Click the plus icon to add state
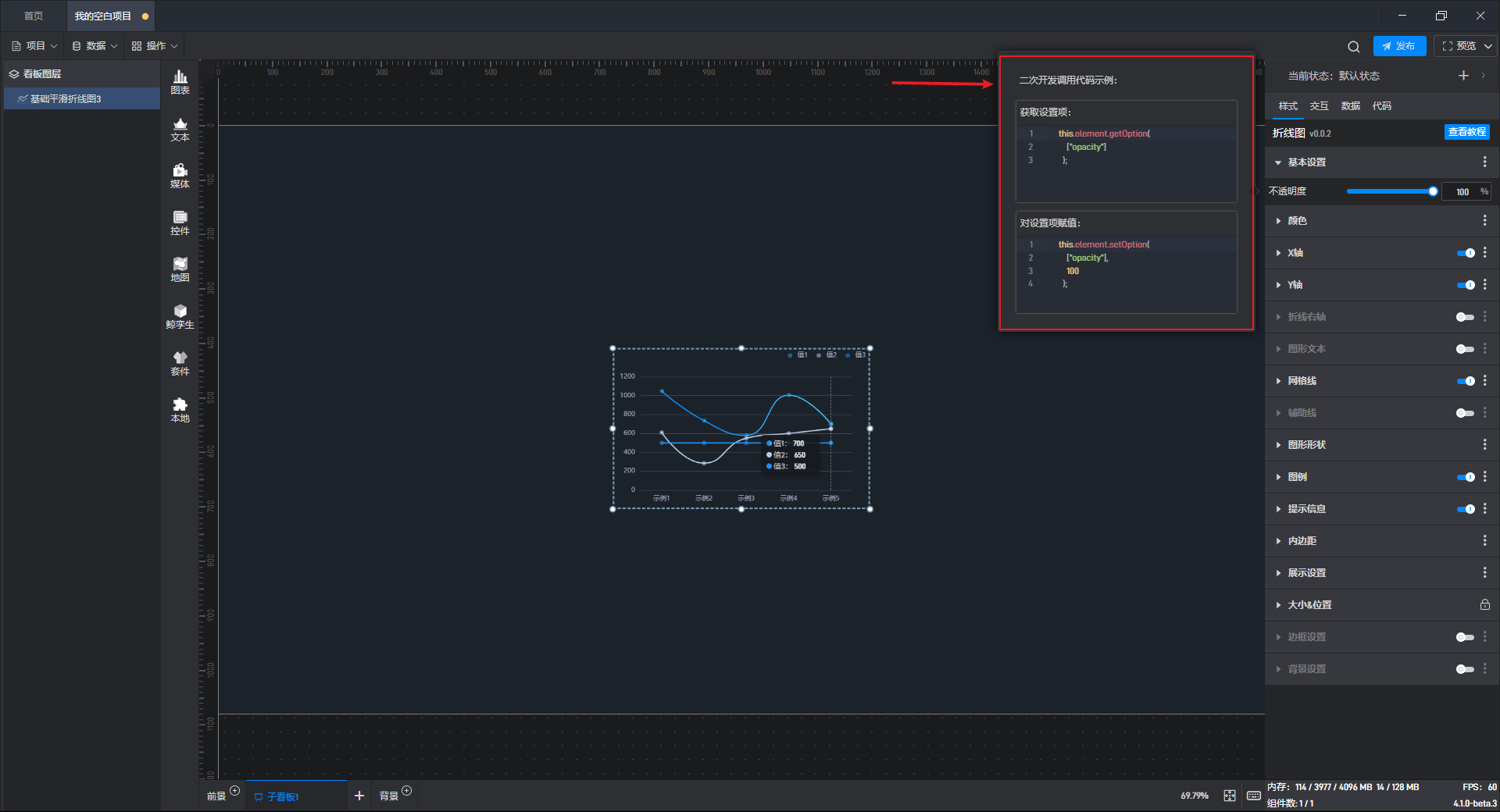Screen dimensions: 1500x812 tap(1463, 76)
